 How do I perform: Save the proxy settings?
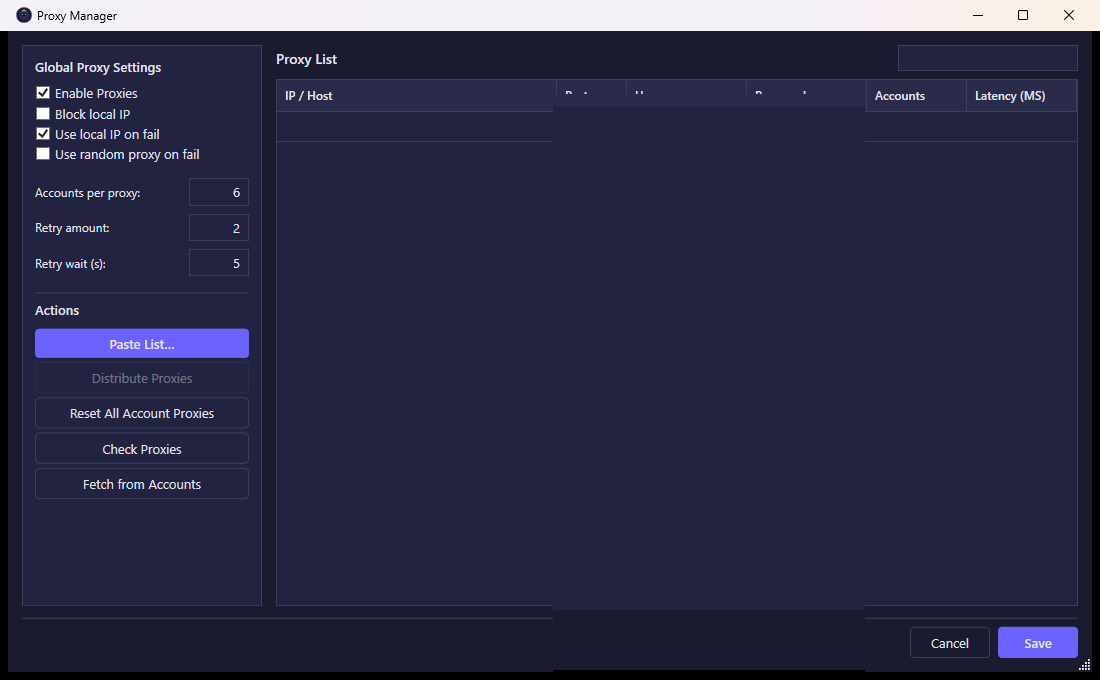click(1038, 643)
